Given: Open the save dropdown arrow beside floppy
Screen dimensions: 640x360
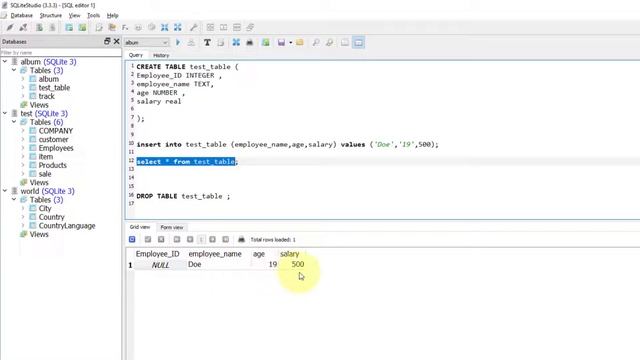Looking at the screenshot, I should tap(291, 42).
